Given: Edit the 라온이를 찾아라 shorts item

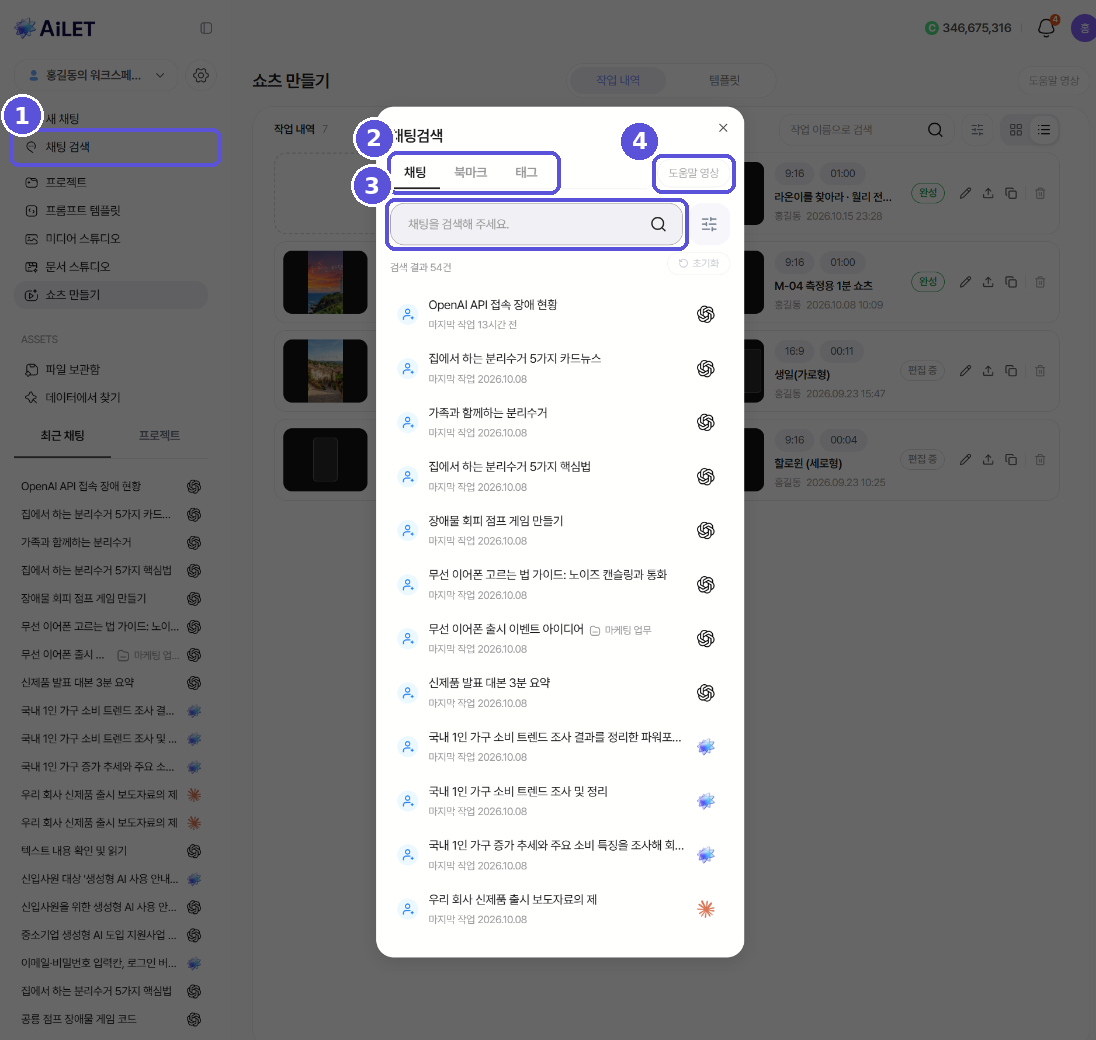Looking at the screenshot, I should coord(965,193).
